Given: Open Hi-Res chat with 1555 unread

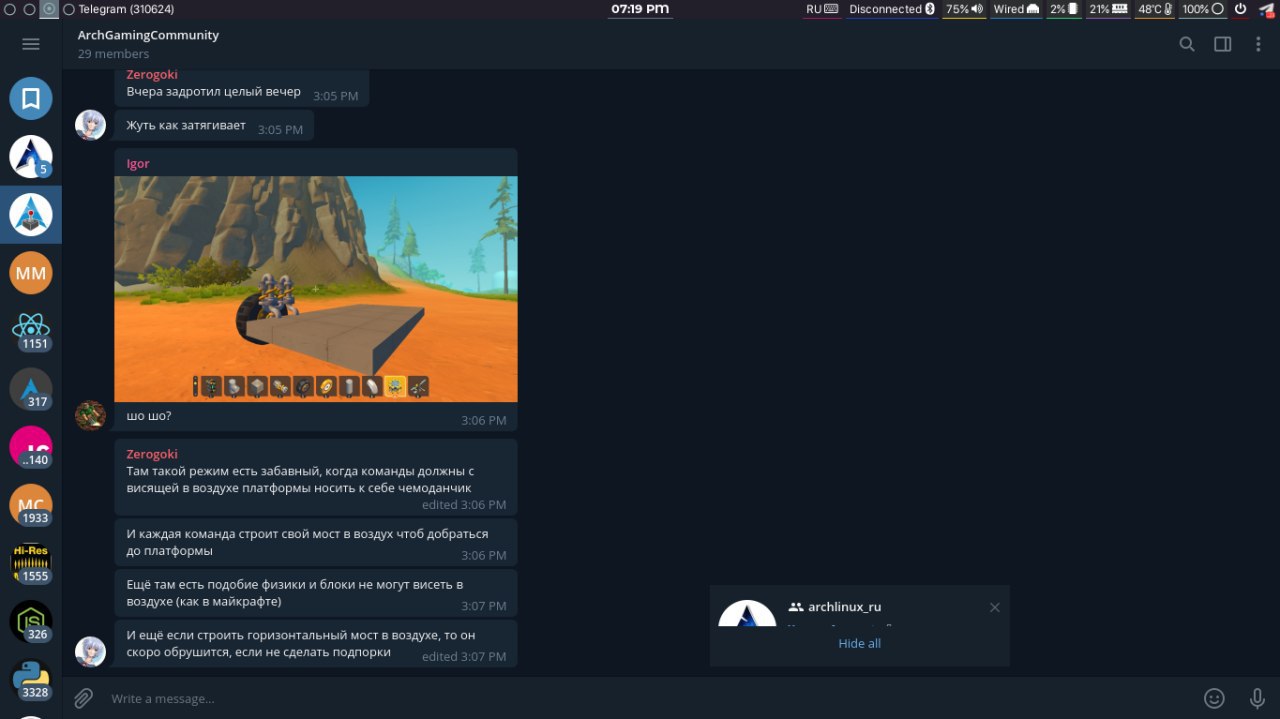Looking at the screenshot, I should tap(31, 563).
